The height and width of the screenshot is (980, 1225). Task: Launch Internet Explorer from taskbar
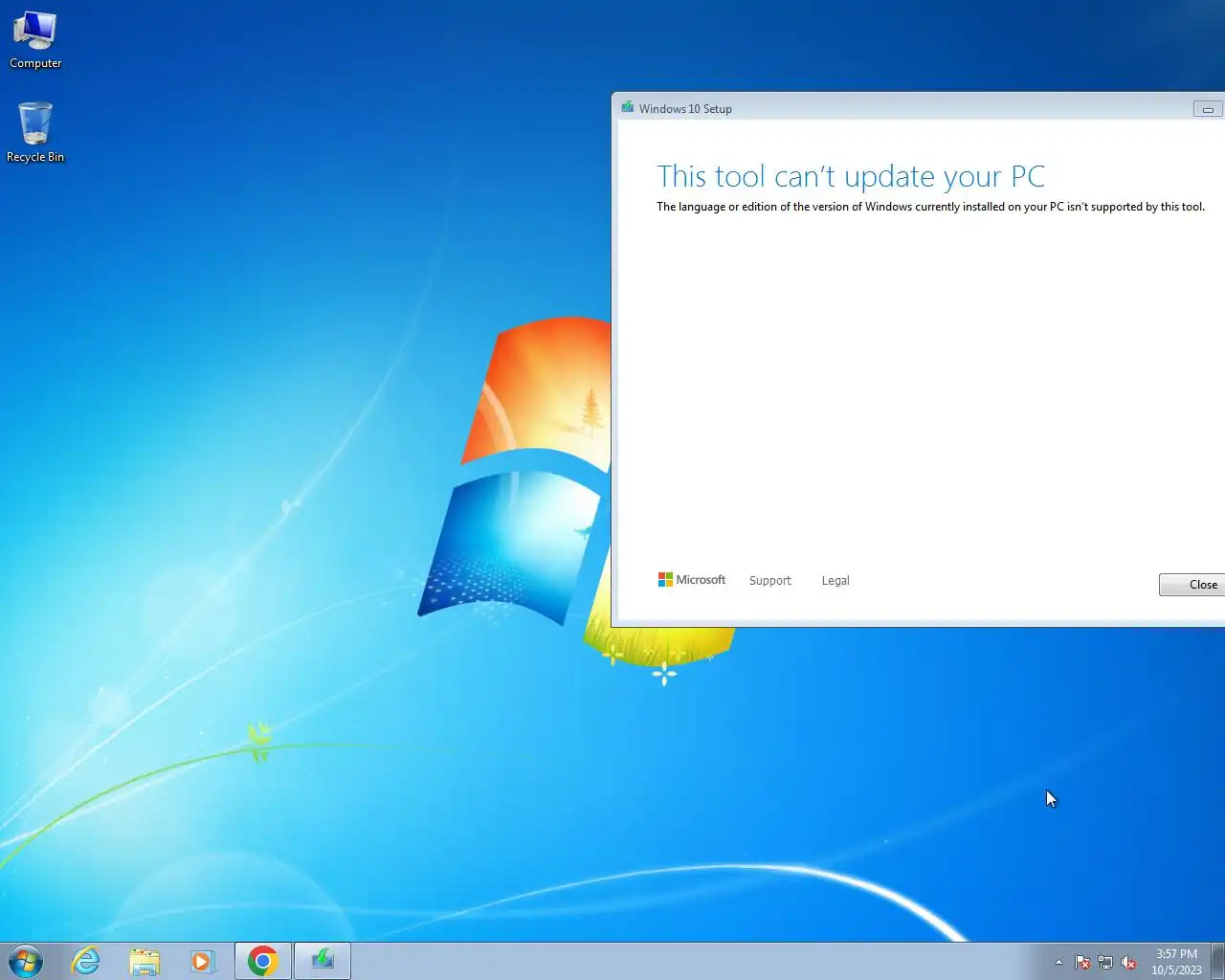tap(86, 961)
